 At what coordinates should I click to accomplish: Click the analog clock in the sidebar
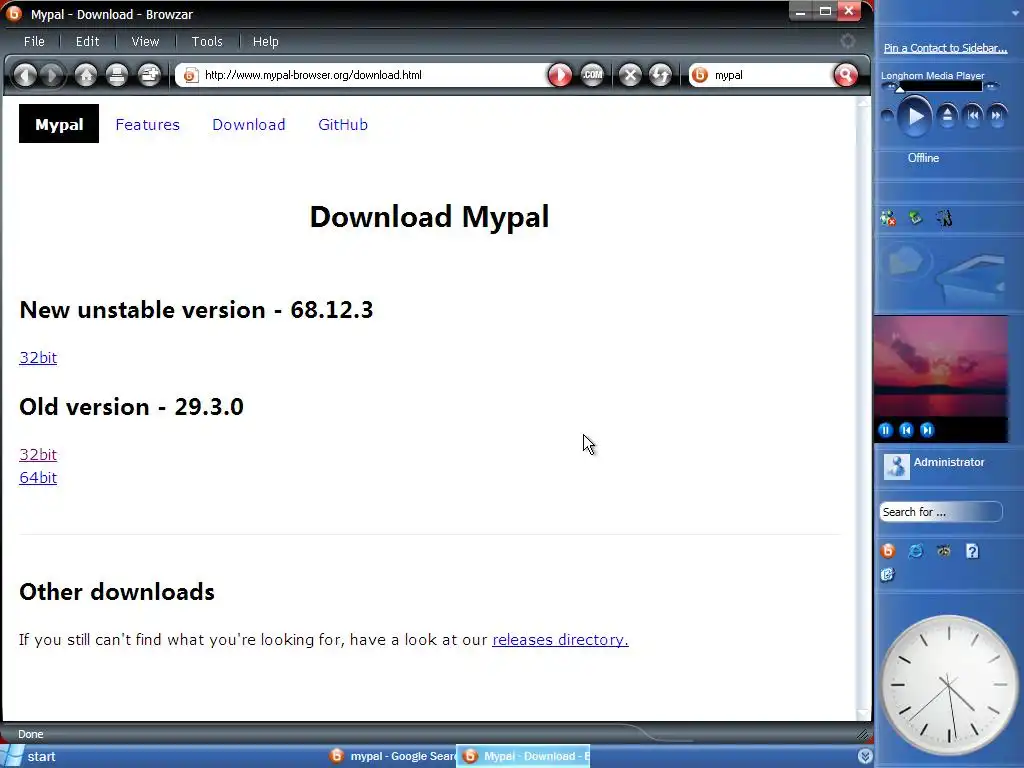[x=948, y=685]
